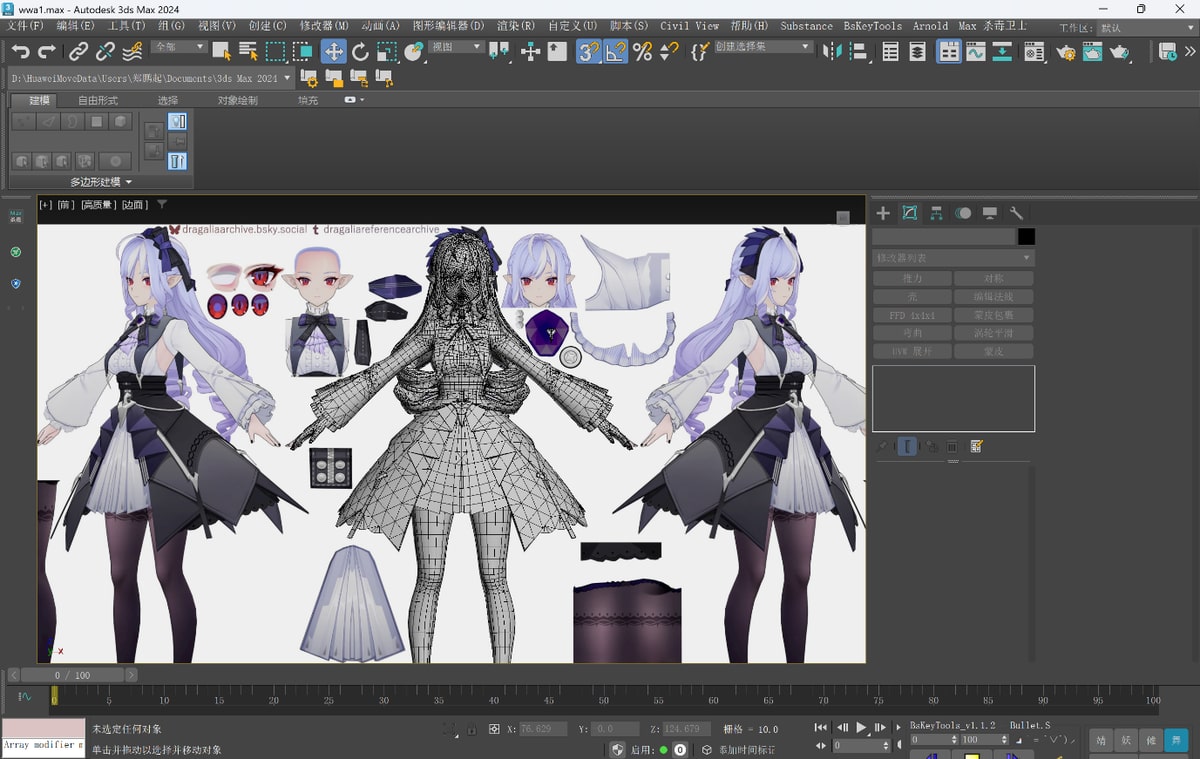
Task: Open the Layer Explorer icon
Action: (x=917, y=51)
